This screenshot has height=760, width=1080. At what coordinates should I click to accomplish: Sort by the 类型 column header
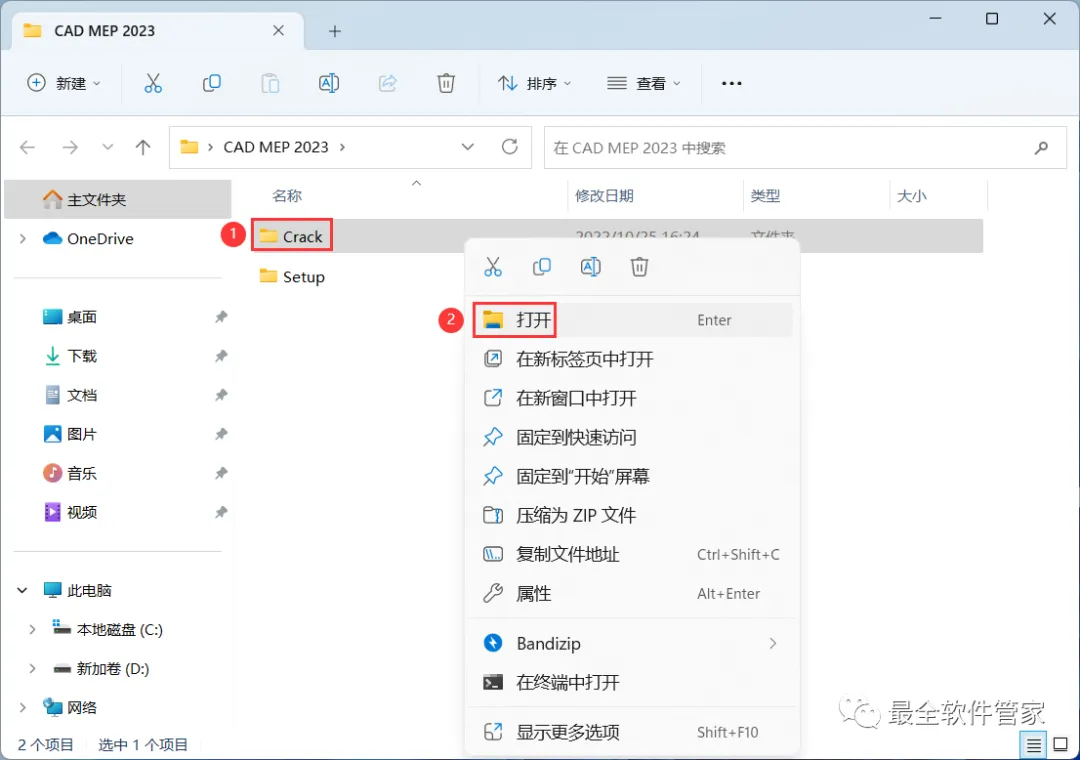pos(765,196)
